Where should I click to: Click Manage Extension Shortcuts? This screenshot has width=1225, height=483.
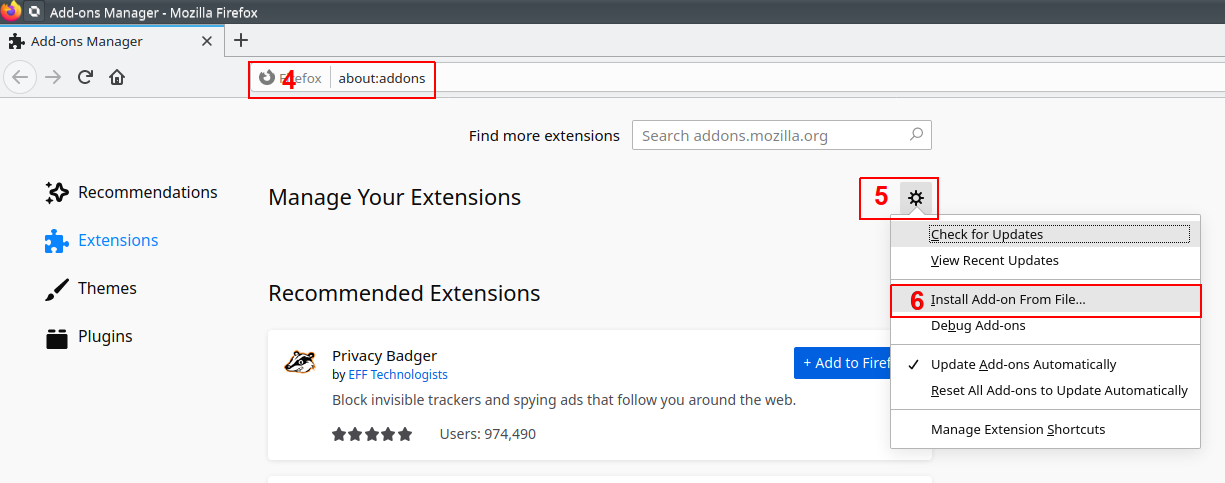click(1017, 430)
